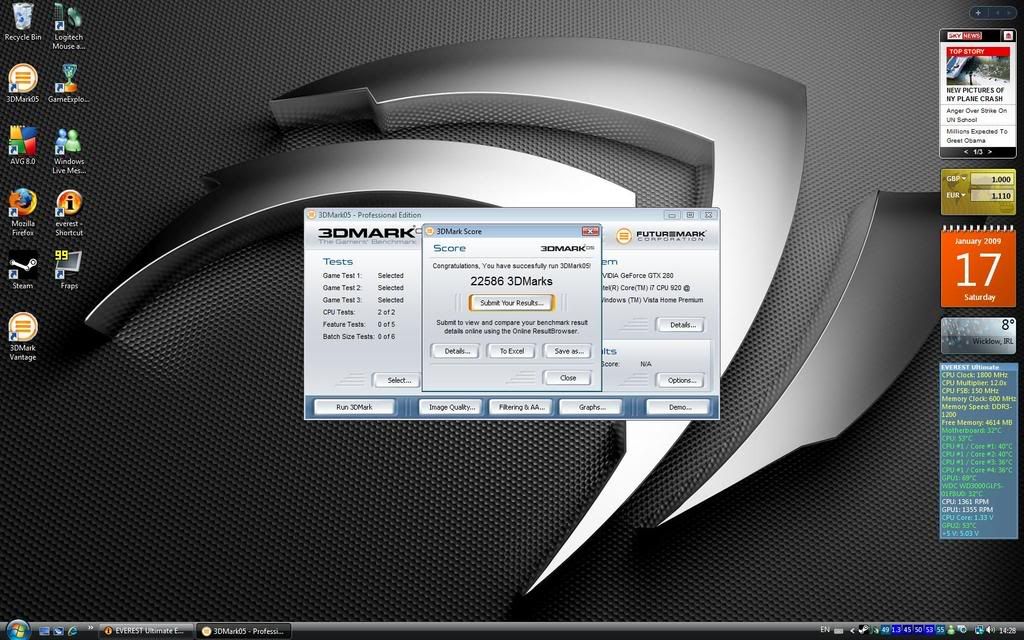Image resolution: width=1024 pixels, height=640 pixels.
Task: Click Submit Your Results button
Action: (511, 302)
